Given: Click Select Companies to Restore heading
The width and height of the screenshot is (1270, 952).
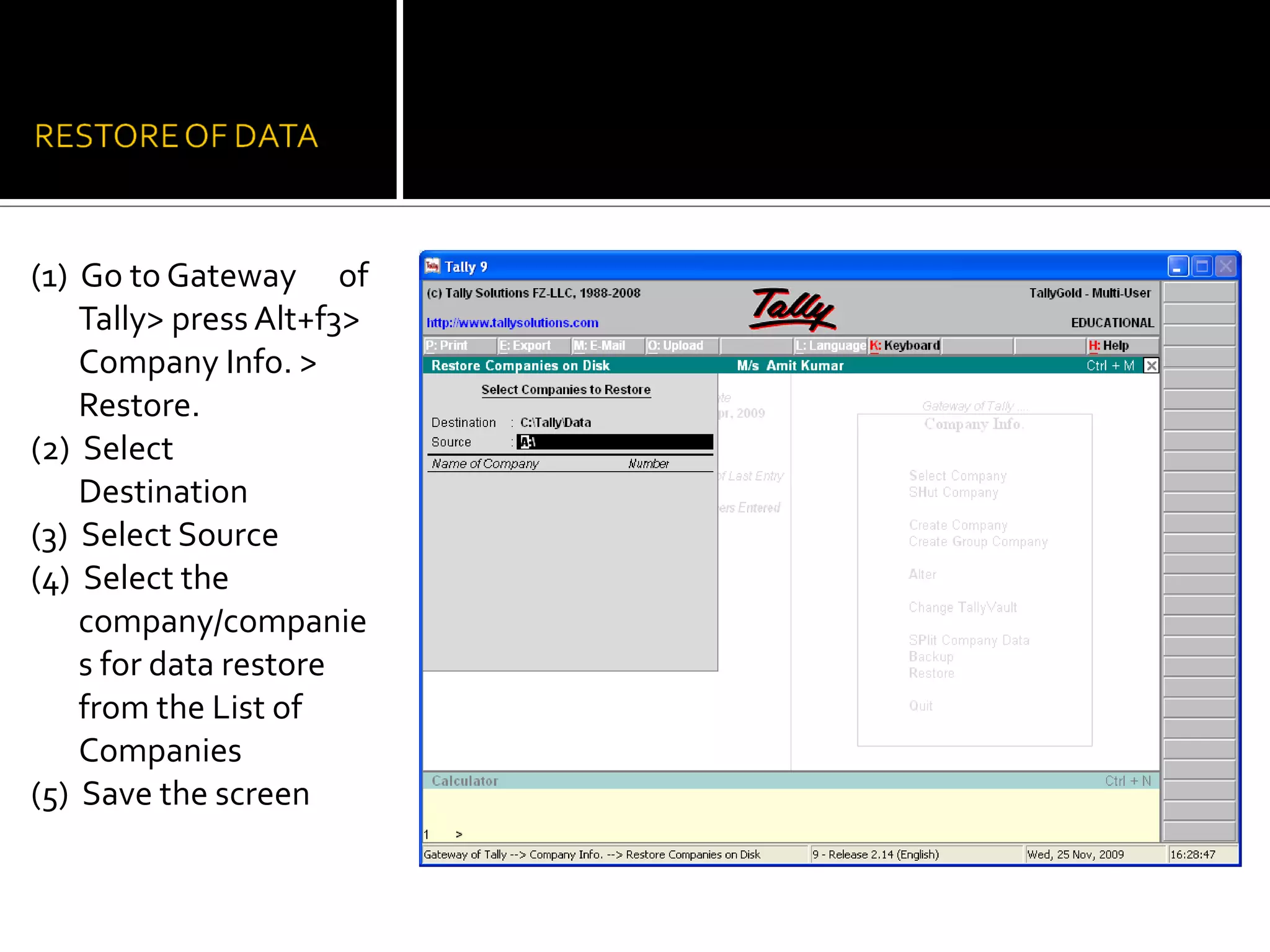Looking at the screenshot, I should [x=566, y=390].
